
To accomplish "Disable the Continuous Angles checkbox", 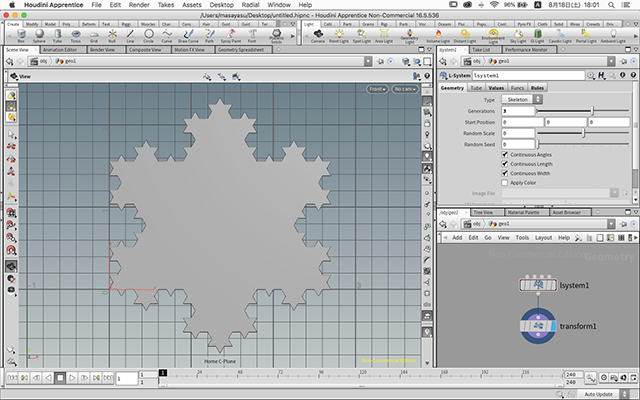I will [505, 155].
